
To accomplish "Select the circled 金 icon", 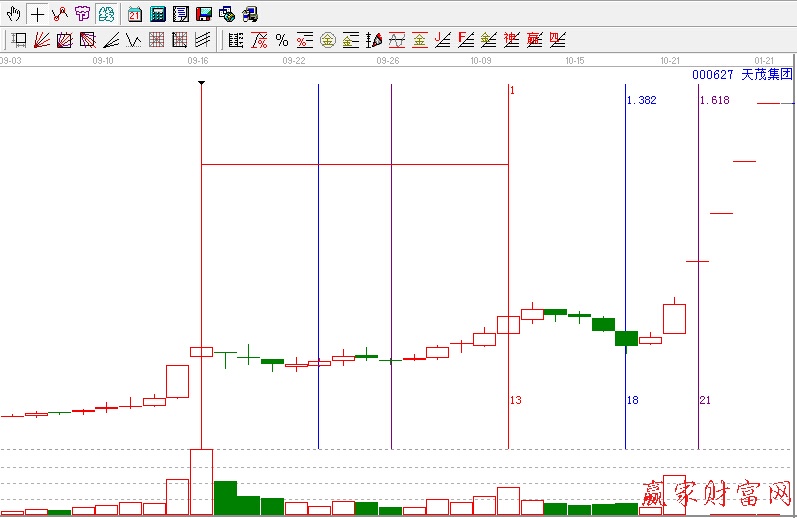I will click(x=328, y=40).
